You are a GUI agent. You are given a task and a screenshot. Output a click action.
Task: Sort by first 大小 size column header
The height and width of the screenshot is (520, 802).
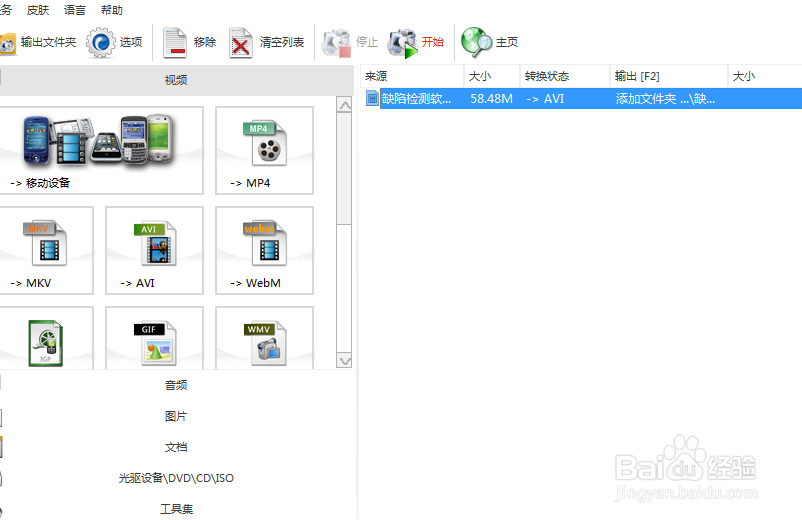pos(492,76)
